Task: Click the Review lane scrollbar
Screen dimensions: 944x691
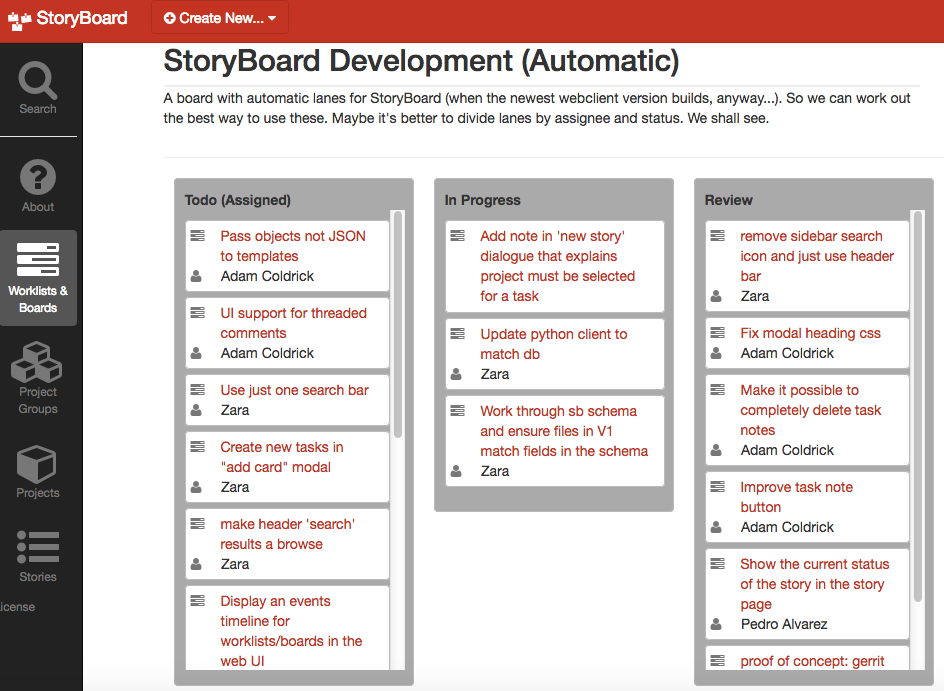Action: [x=918, y=400]
